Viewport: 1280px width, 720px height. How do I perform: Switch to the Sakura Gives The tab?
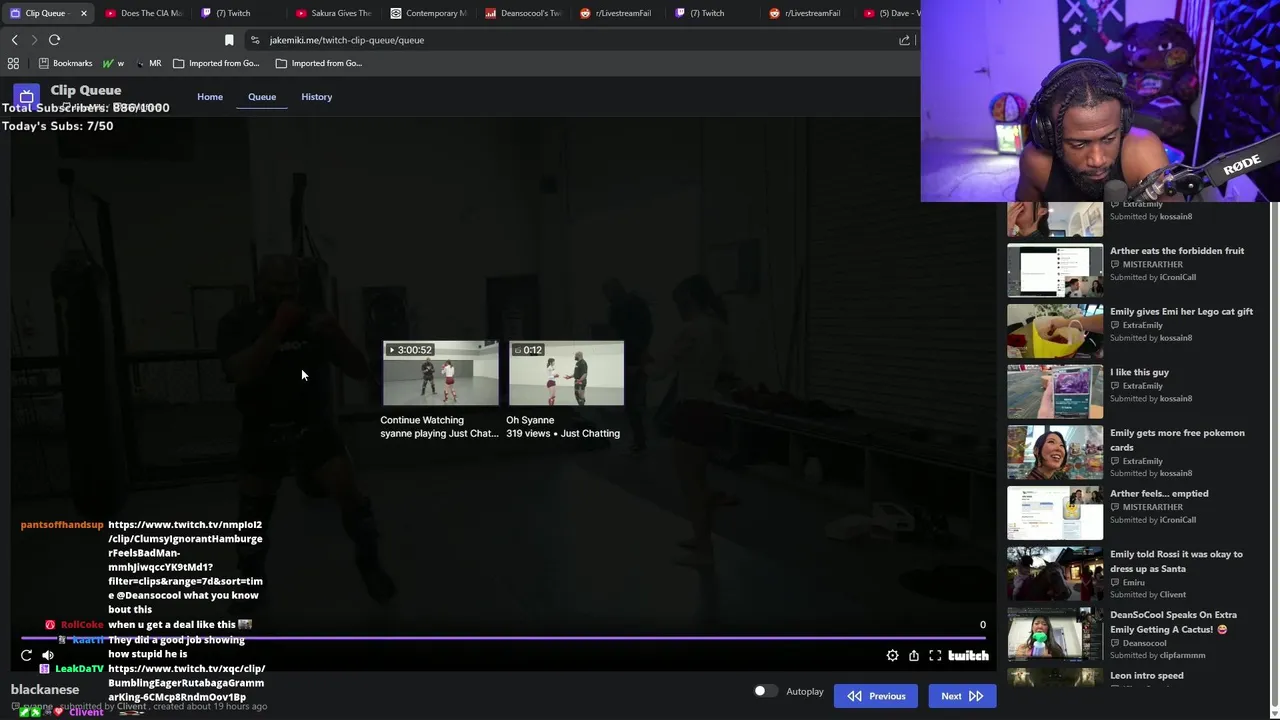click(x=333, y=13)
